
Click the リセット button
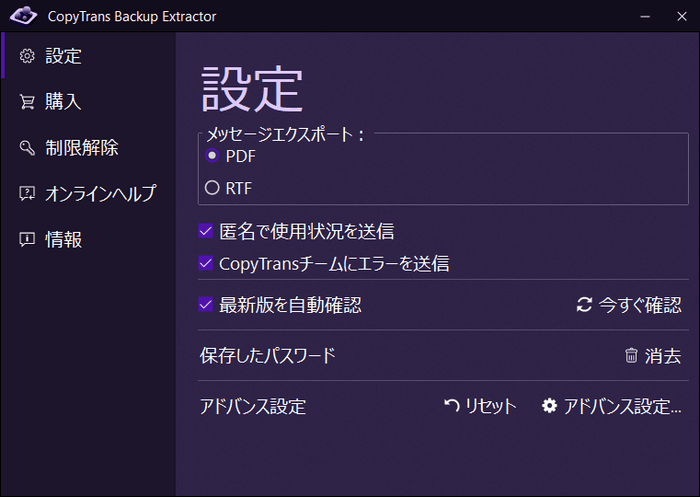click(x=480, y=406)
